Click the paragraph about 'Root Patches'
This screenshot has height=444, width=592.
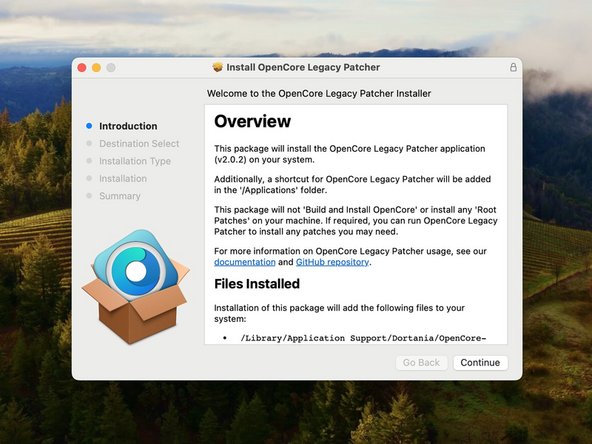356,220
